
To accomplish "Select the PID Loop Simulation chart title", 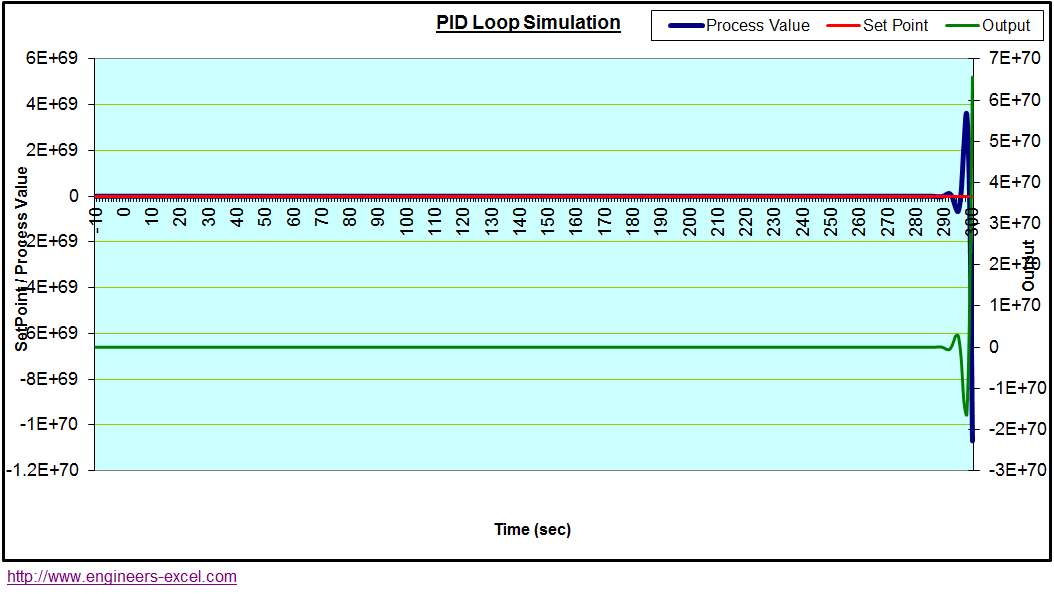I will pyautogui.click(x=528, y=22).
